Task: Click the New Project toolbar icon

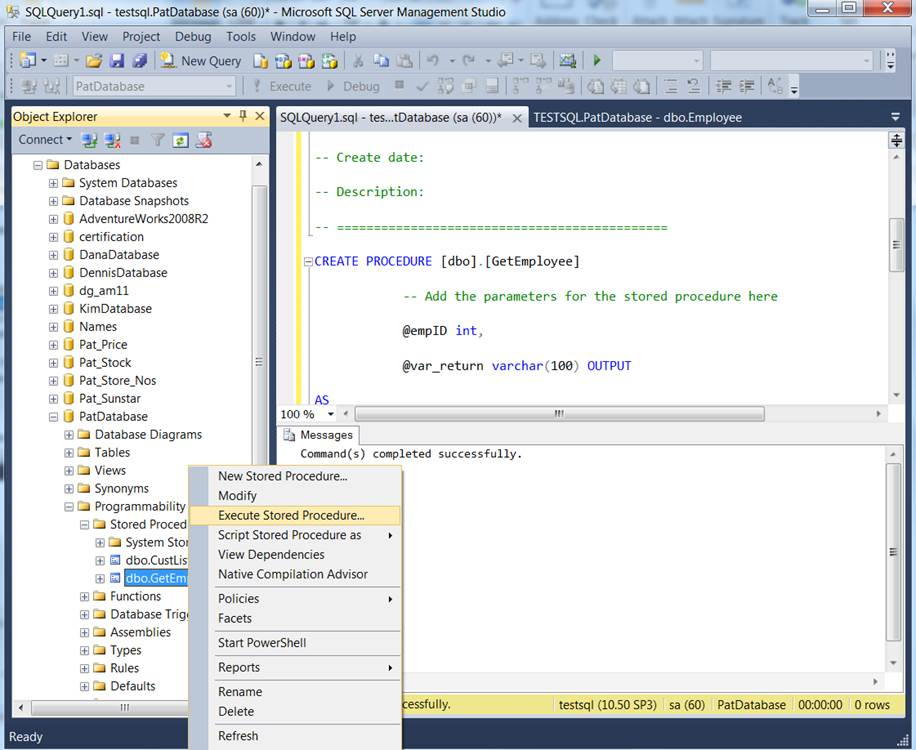Action: pos(27,60)
